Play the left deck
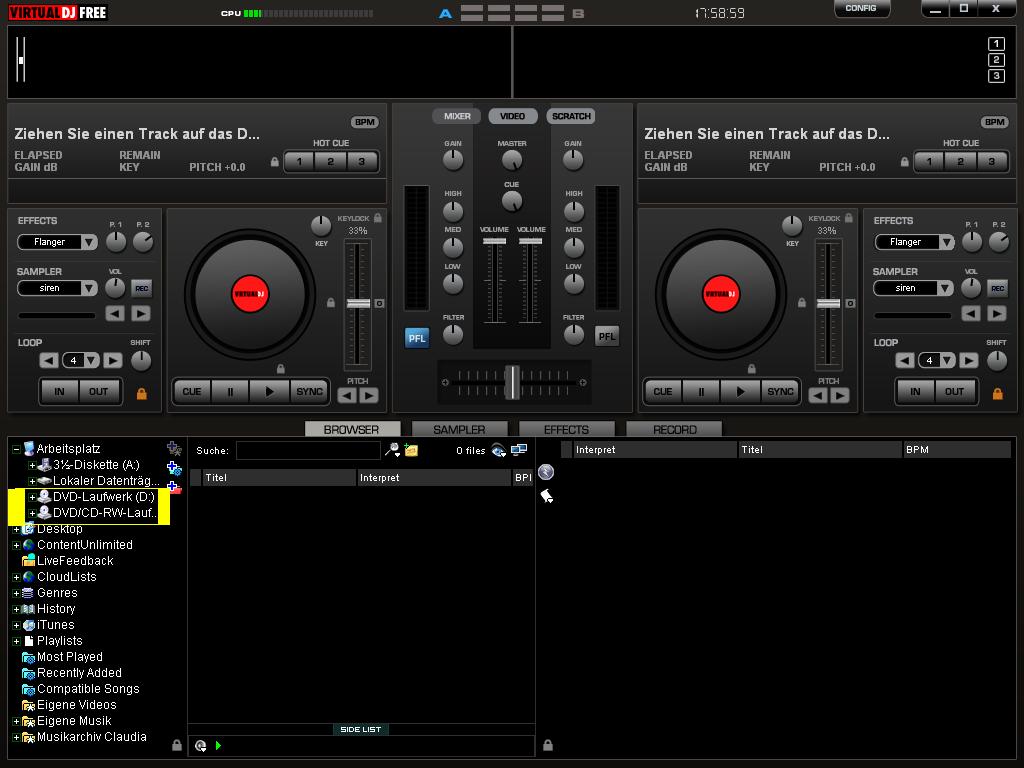Screen dimensions: 1024x768 pyautogui.click(x=269, y=392)
